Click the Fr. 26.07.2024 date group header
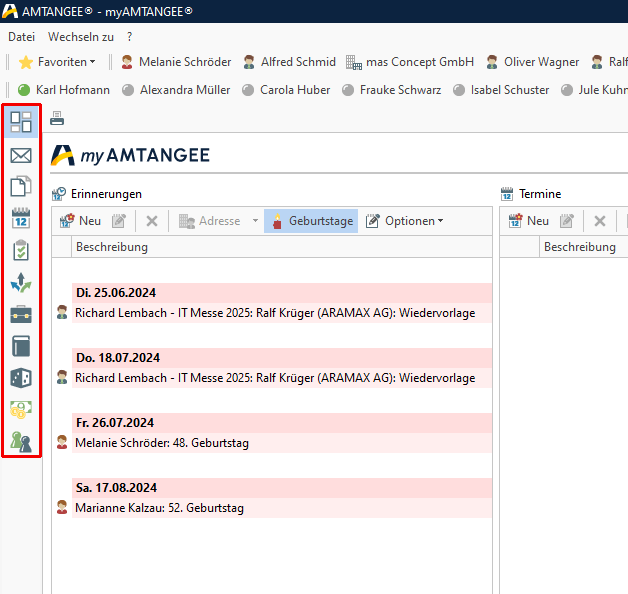 pos(282,423)
